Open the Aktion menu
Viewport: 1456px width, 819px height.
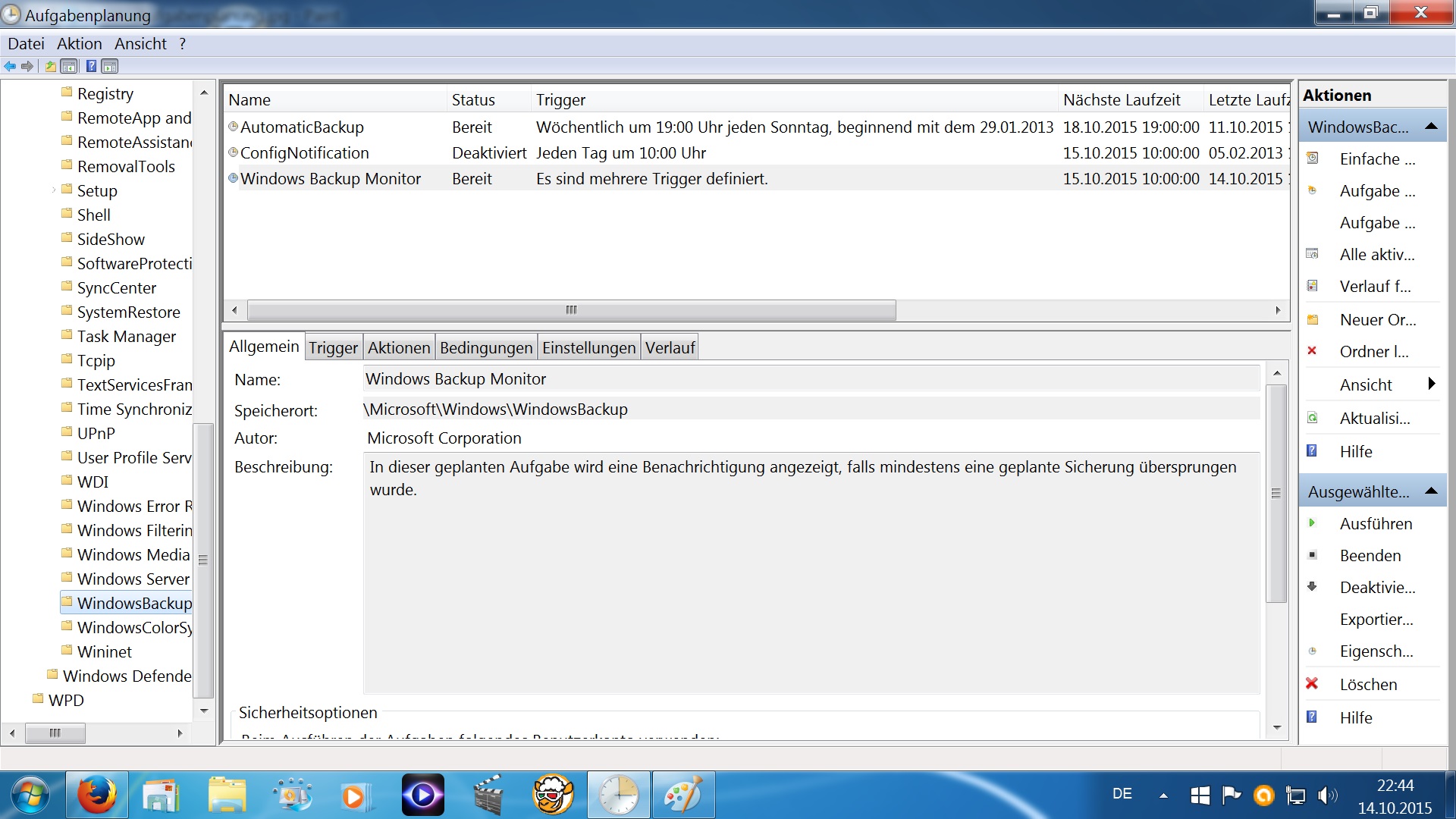click(x=79, y=44)
